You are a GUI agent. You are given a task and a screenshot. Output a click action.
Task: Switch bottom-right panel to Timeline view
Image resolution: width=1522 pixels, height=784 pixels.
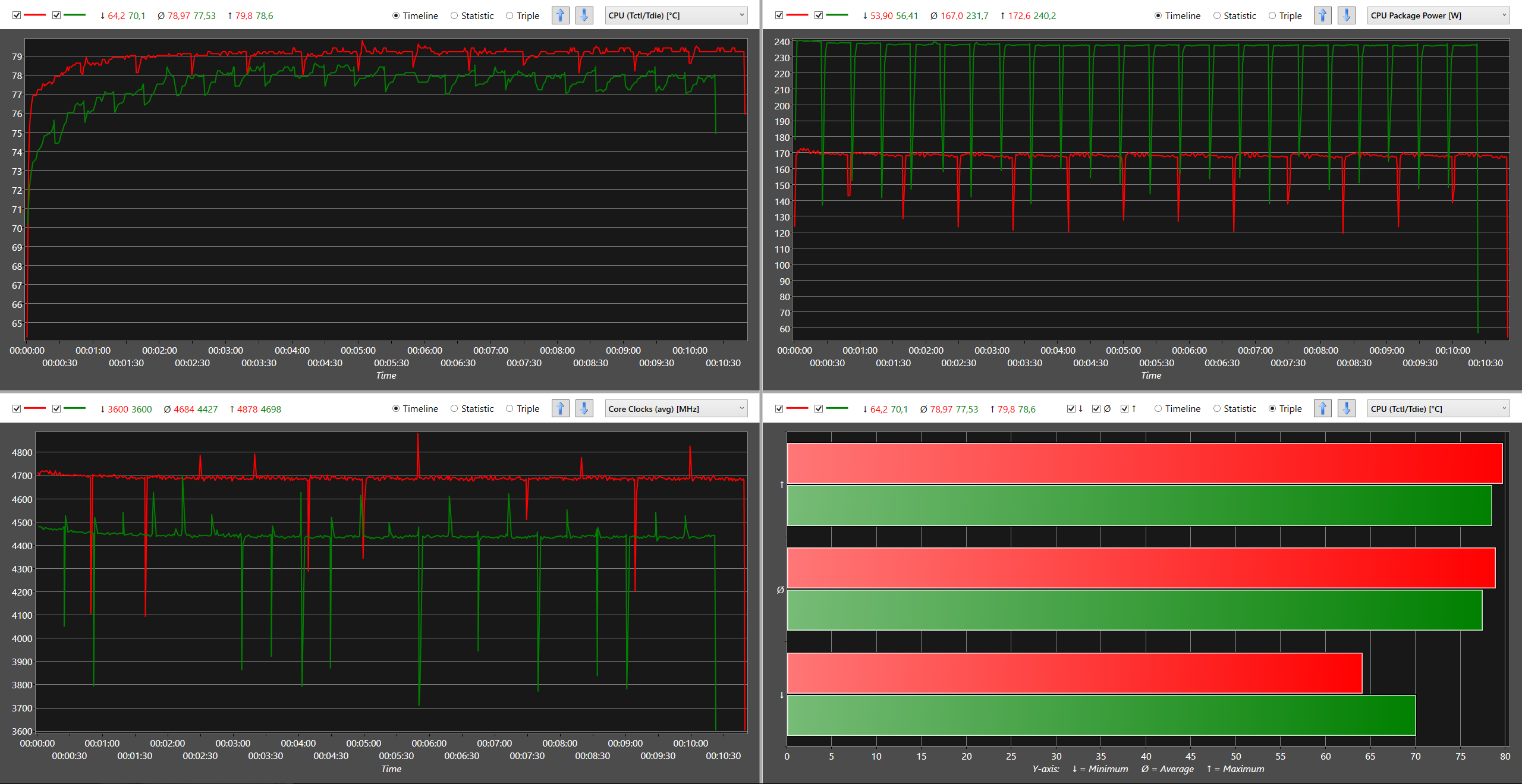click(1158, 408)
